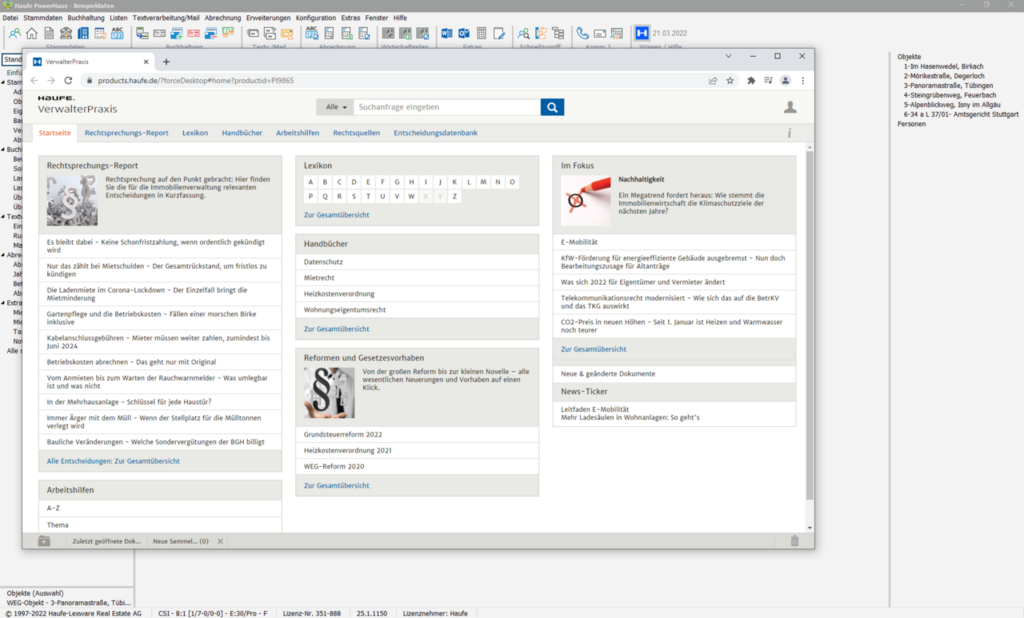The image size is (1024, 618).
Task: Click the tab search chevron in browser titlebar
Action: click(x=728, y=56)
